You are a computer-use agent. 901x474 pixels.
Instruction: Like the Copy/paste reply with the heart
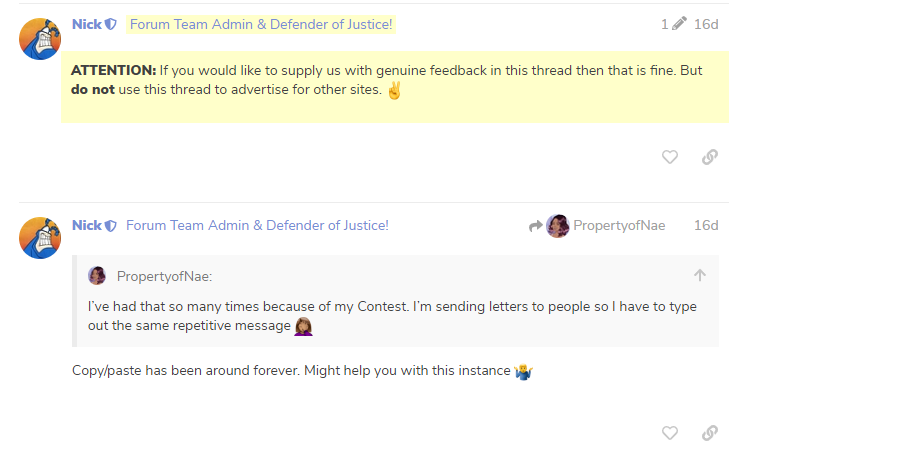[670, 433]
